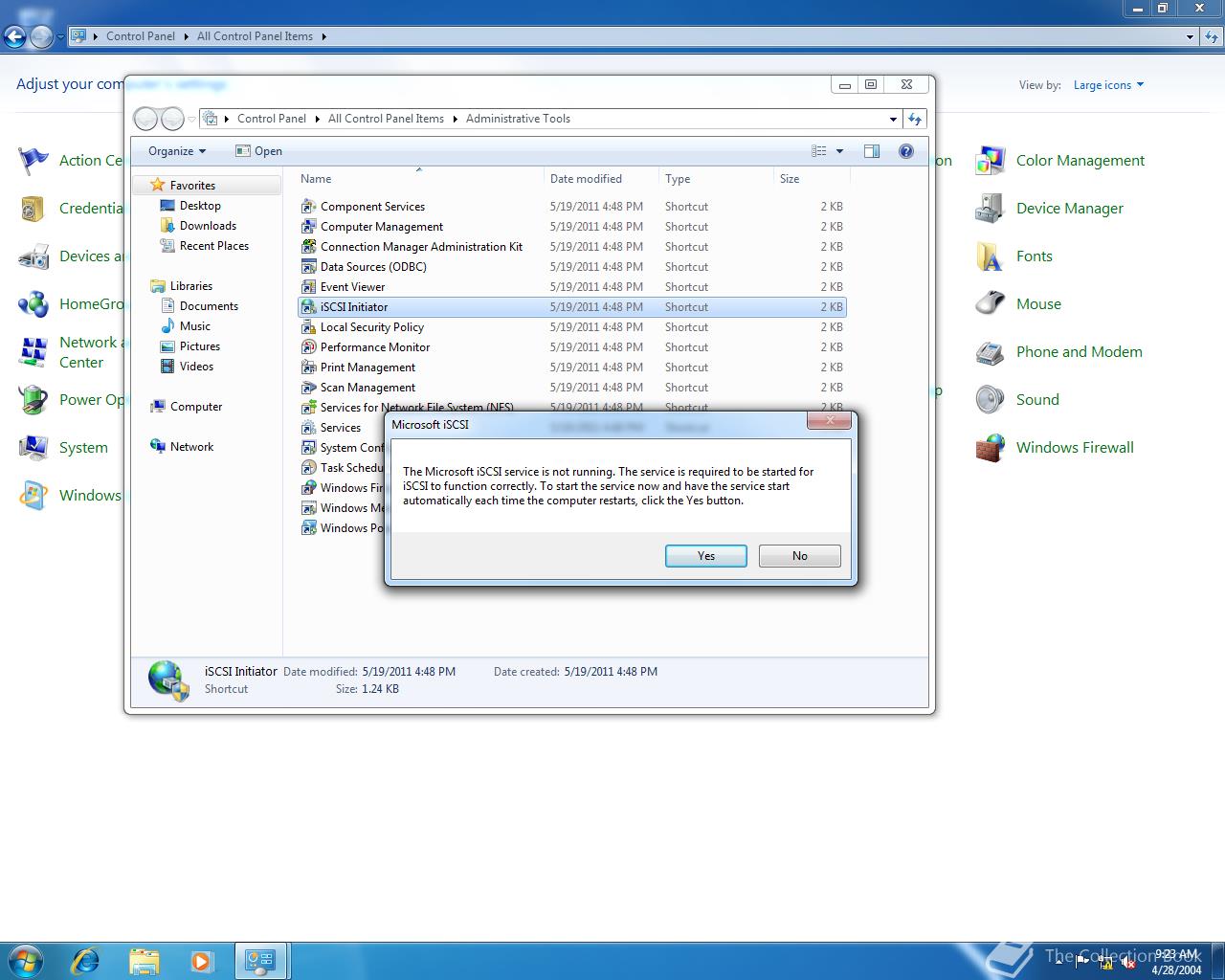Click the Open toolbar button

point(258,151)
